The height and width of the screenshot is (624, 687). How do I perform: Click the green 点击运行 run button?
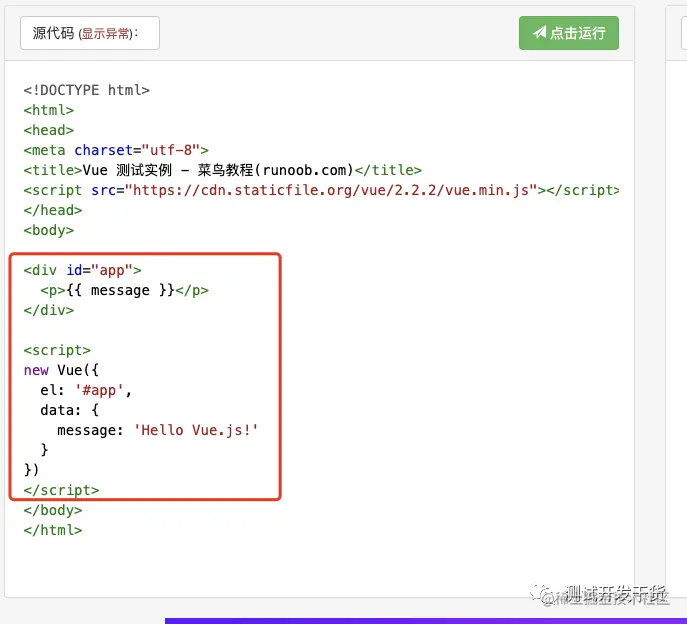[x=569, y=33]
